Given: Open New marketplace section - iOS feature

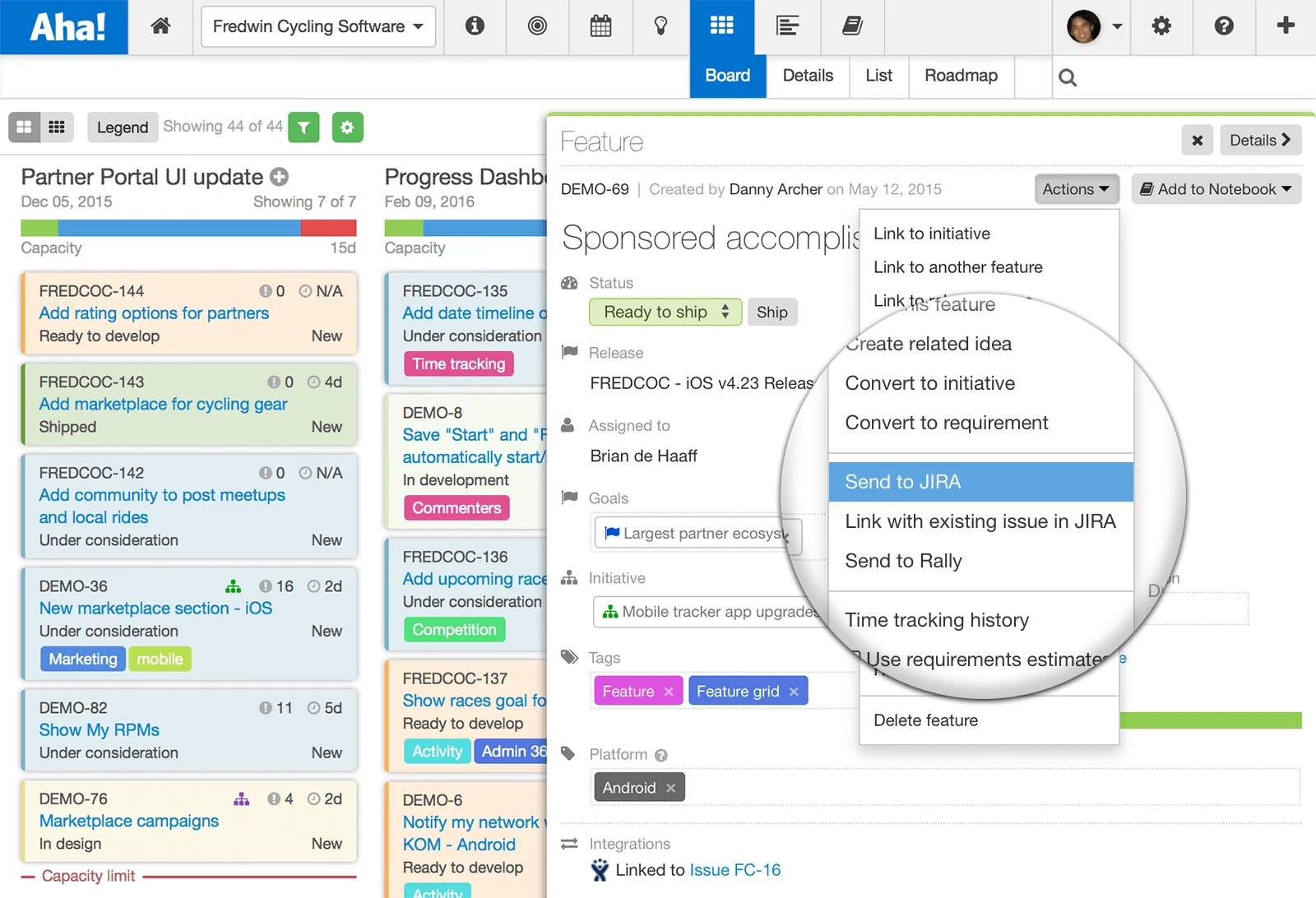Looking at the screenshot, I should pos(155,609).
